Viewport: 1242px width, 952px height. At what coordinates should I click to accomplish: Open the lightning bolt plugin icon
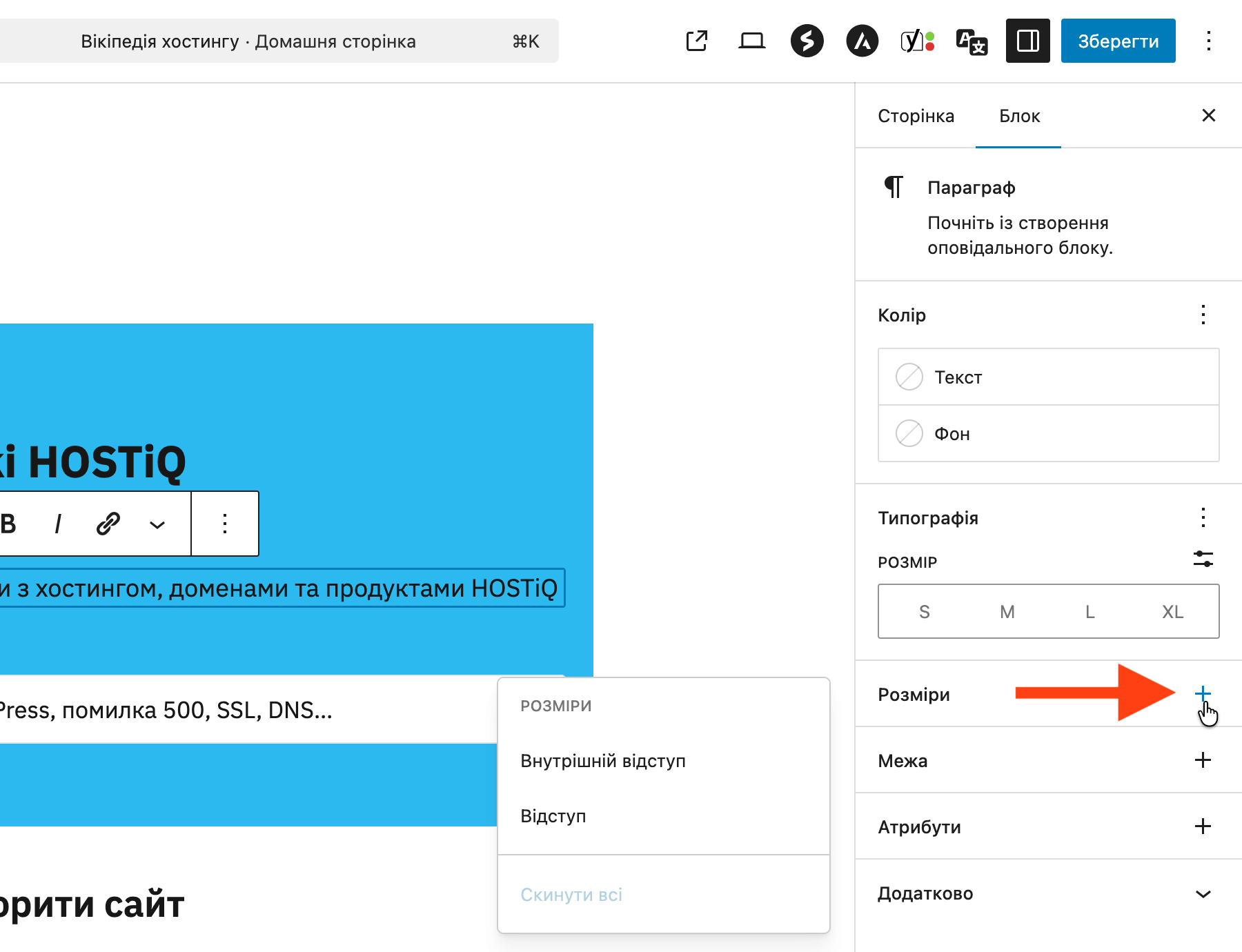click(807, 41)
